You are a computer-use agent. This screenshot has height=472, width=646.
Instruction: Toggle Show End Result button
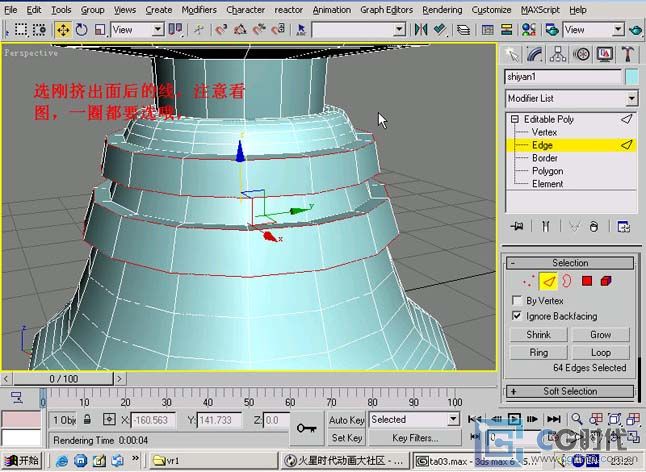[x=545, y=226]
